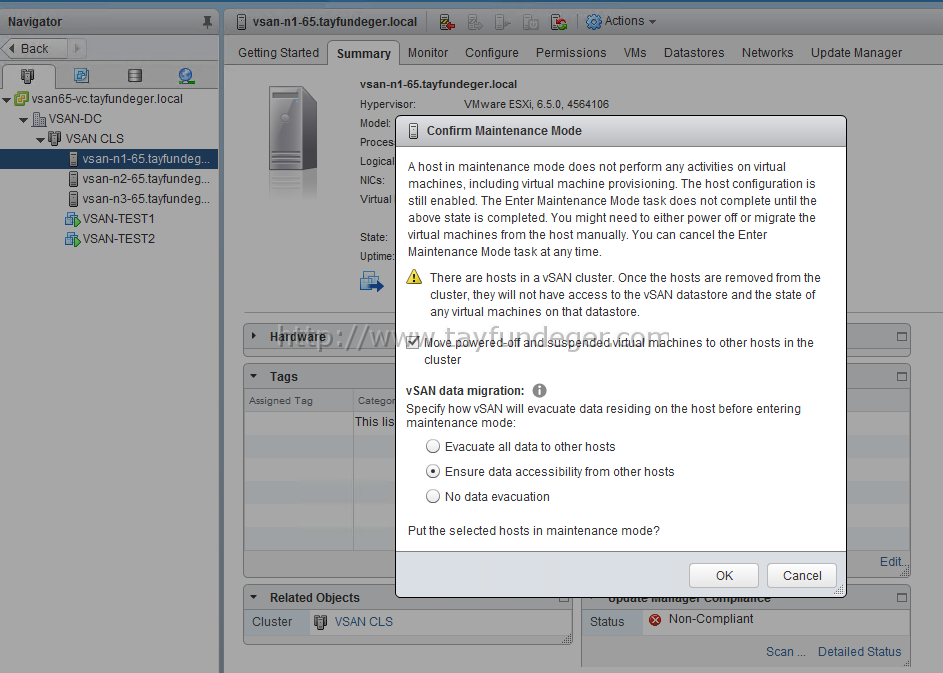Click the vsan-n3-65 host icon in tree
Image resolution: width=943 pixels, height=673 pixels.
tap(73, 199)
